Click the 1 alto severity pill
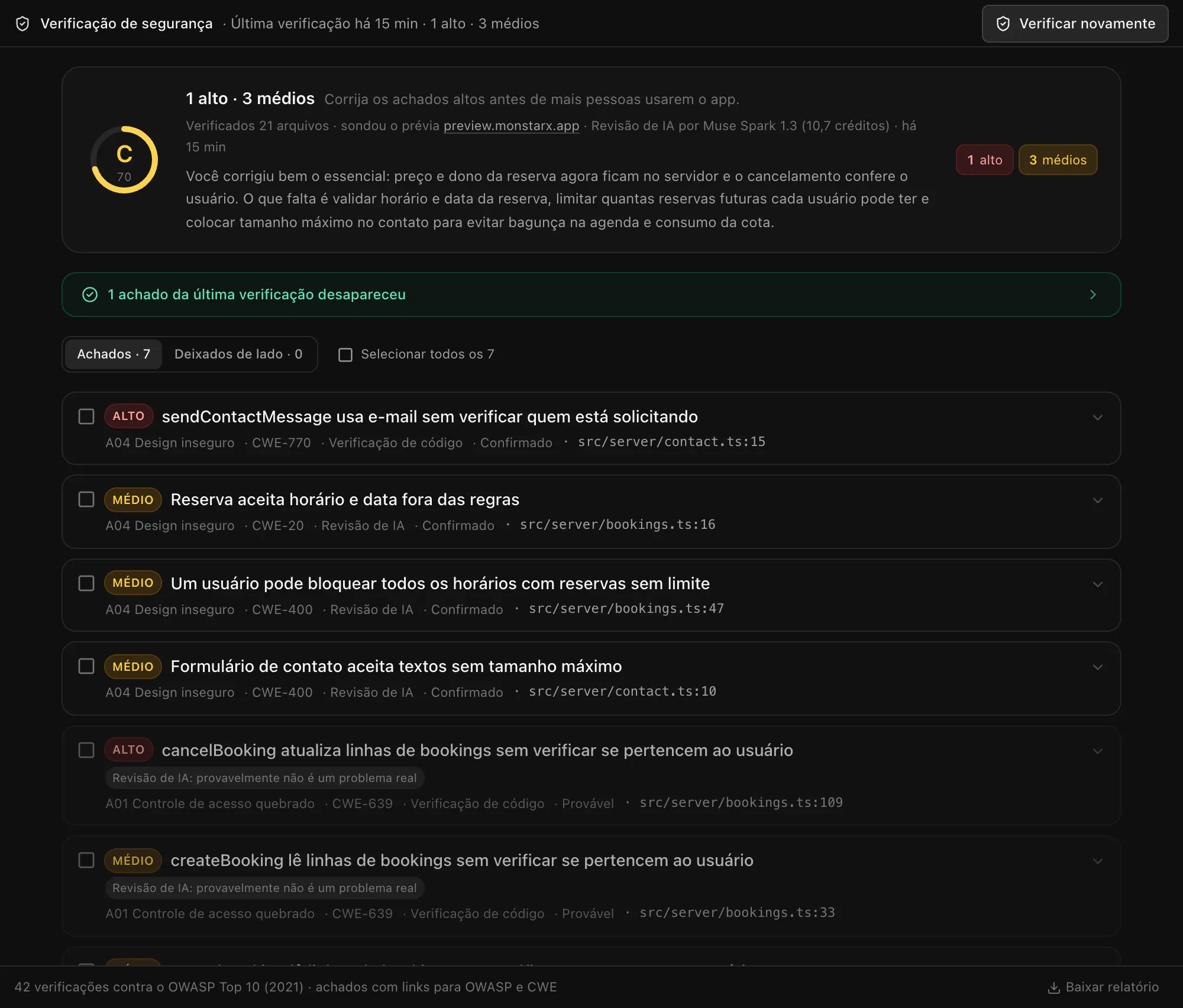The image size is (1183, 1008). 985,160
